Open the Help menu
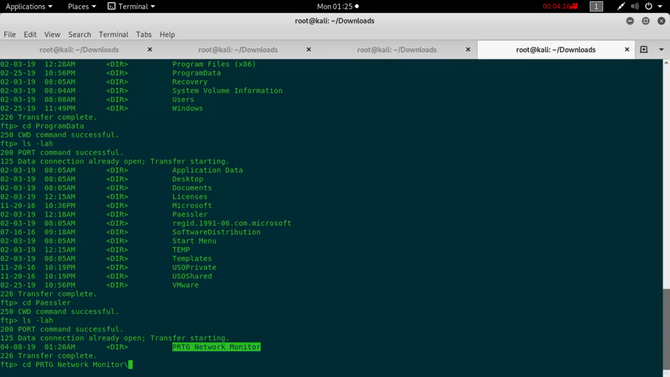Screen dimensions: 670x377 (x=167, y=34)
